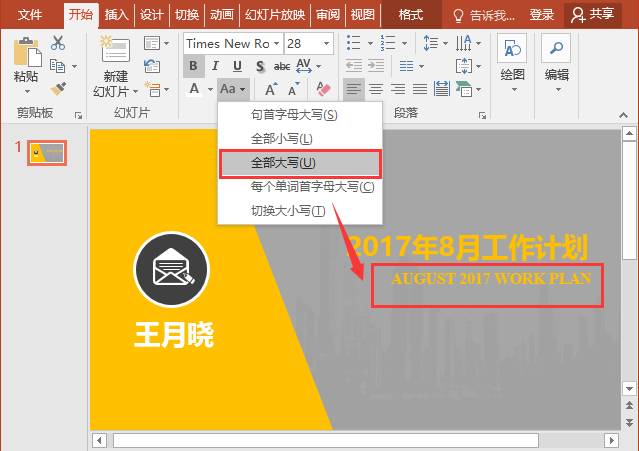Select the Format Painter brush icon
639x451 pixels.
58,88
